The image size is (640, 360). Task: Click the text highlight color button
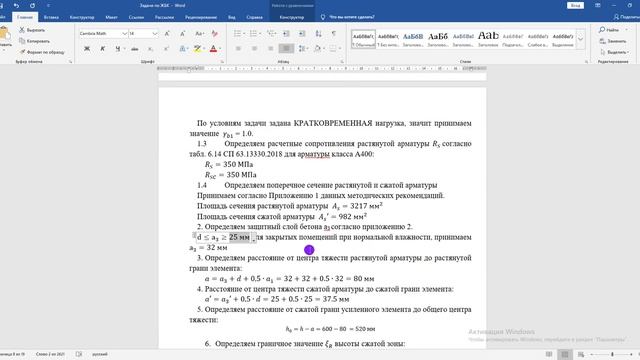click(198, 49)
